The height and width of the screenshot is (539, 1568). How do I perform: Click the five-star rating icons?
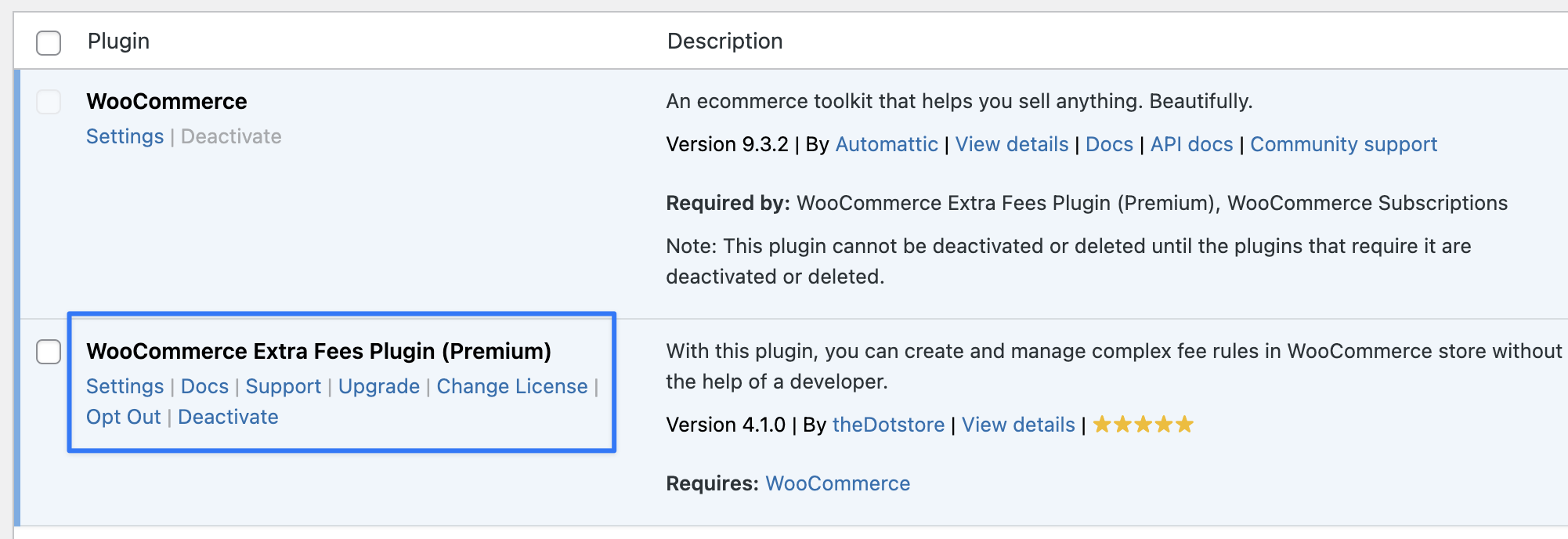(x=1143, y=425)
